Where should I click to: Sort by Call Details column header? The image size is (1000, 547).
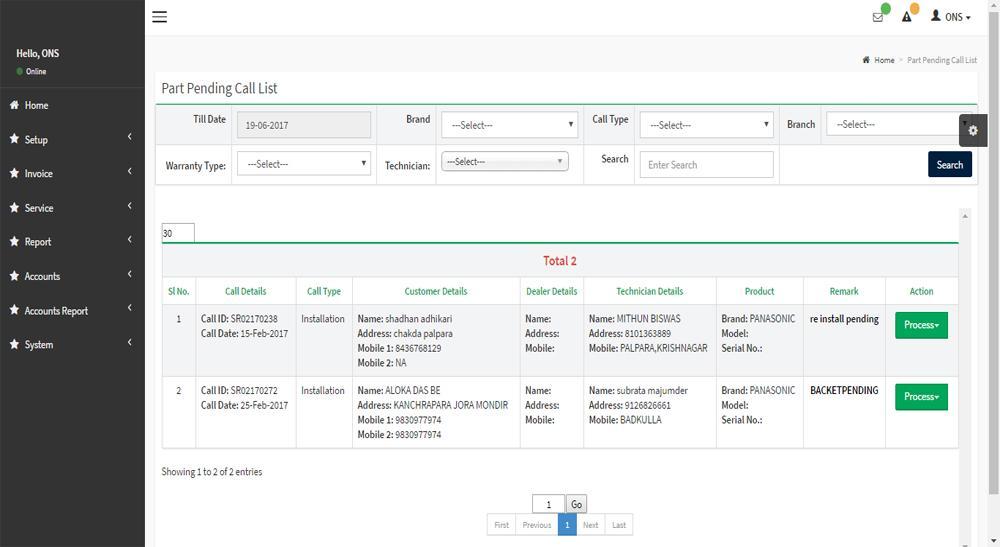(246, 291)
